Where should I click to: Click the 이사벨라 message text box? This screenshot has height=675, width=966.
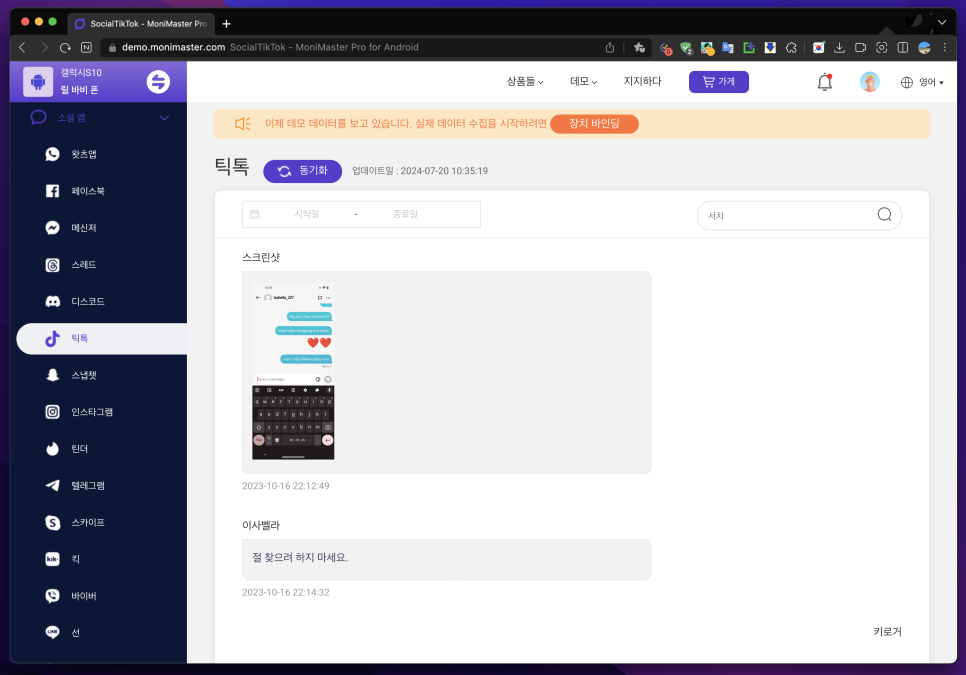pyautogui.click(x=447, y=559)
